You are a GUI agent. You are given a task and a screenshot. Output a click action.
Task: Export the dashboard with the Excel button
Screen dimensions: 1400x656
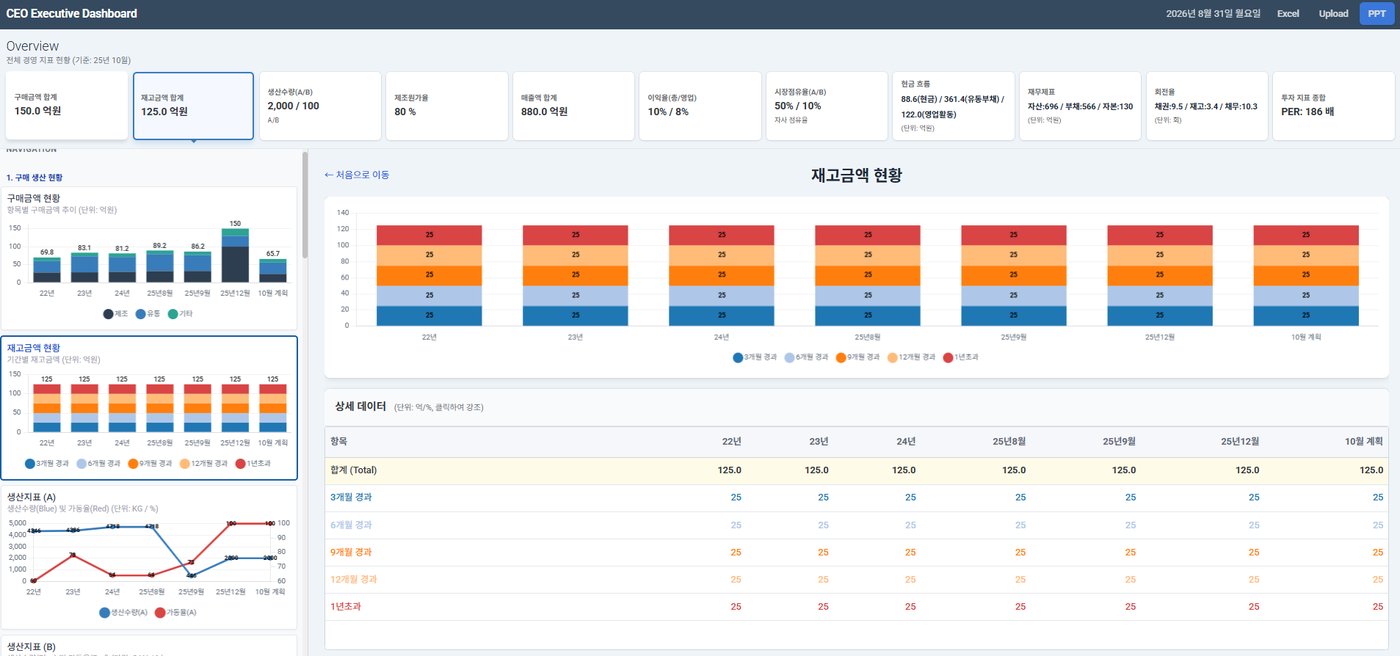point(1288,14)
